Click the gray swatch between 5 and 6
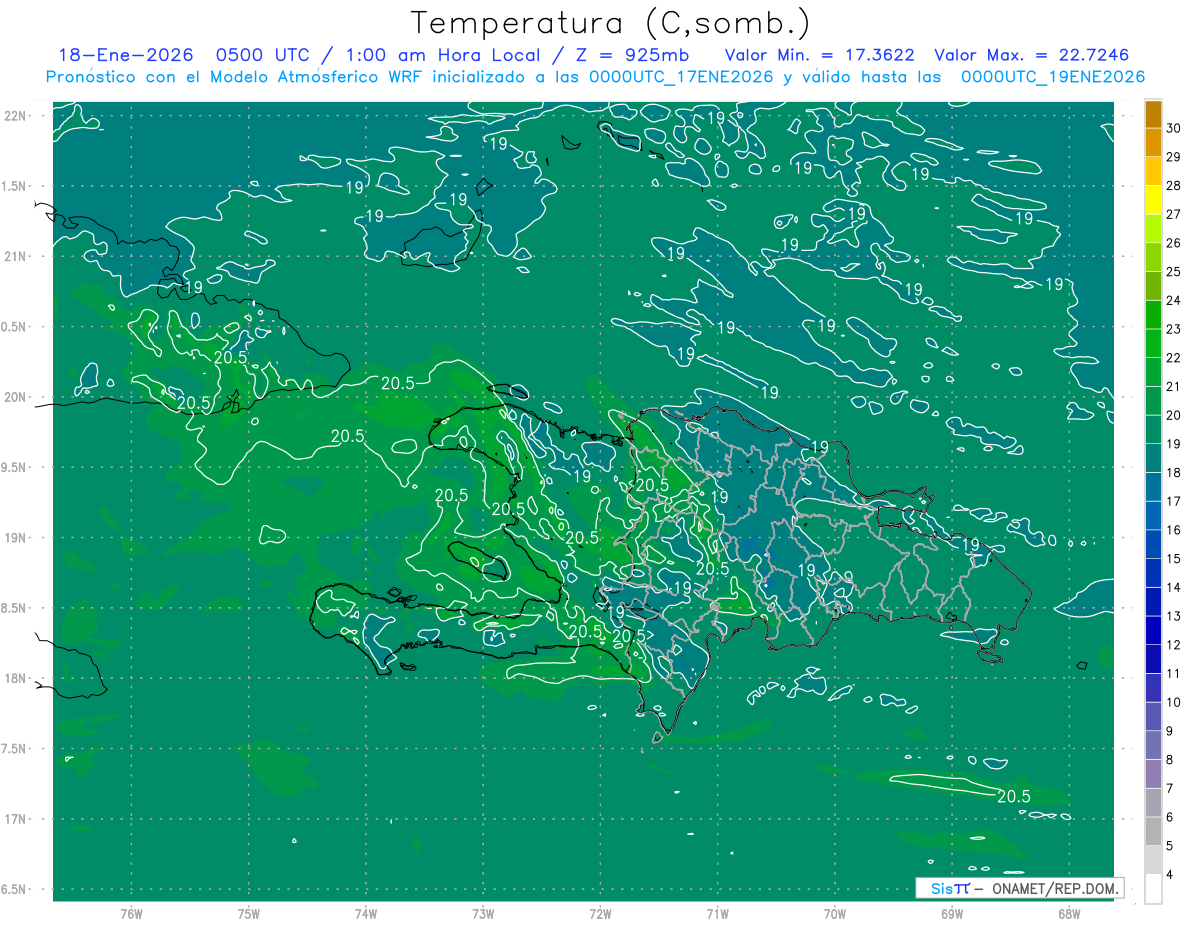This screenshot has width=1200, height=927. click(1153, 832)
